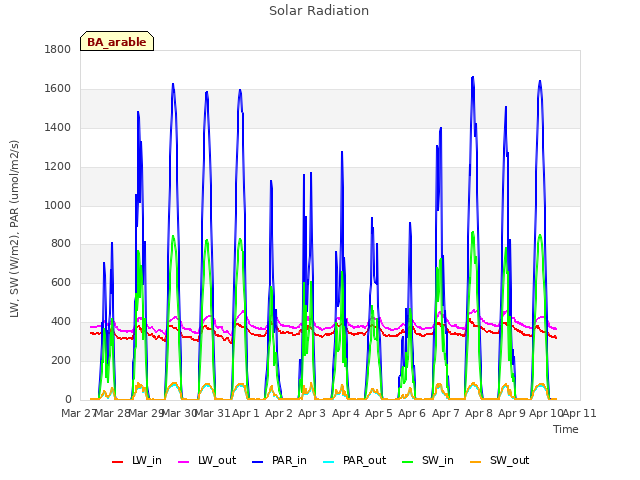Click the Mar 30 x-axis tick label
This screenshot has width=640, height=480.
(180, 413)
